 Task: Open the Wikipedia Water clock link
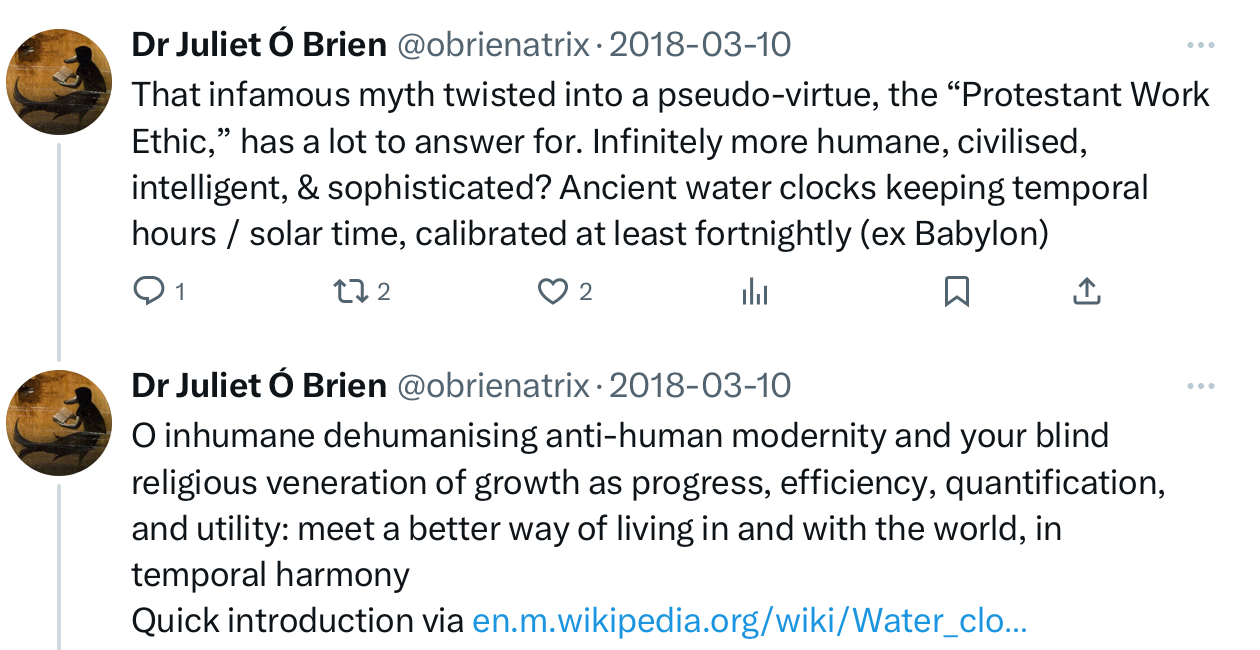749,621
